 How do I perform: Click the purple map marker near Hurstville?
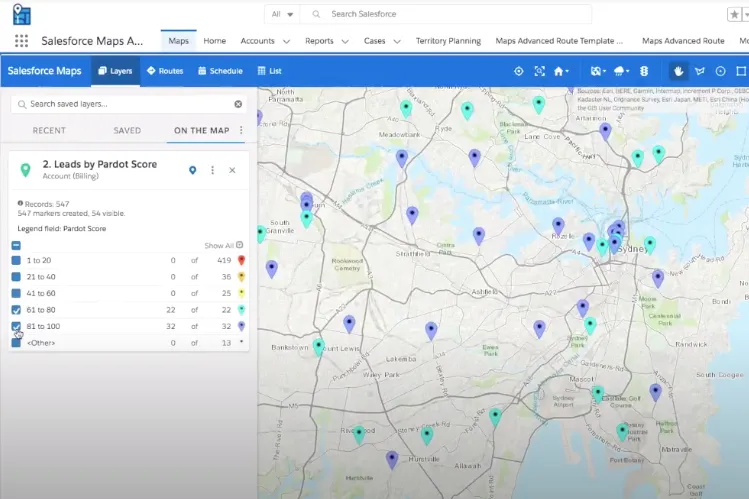(392, 460)
